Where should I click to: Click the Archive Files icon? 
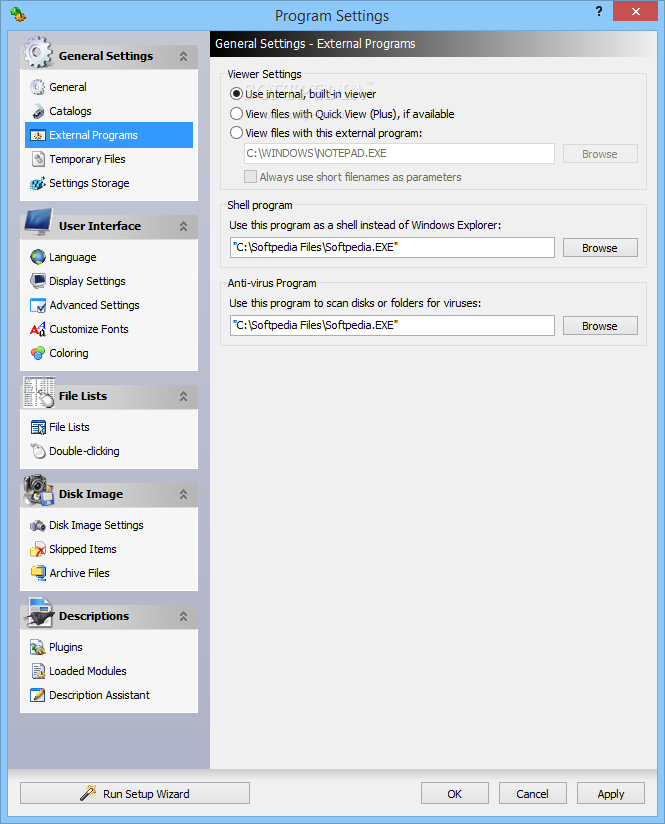pos(37,573)
